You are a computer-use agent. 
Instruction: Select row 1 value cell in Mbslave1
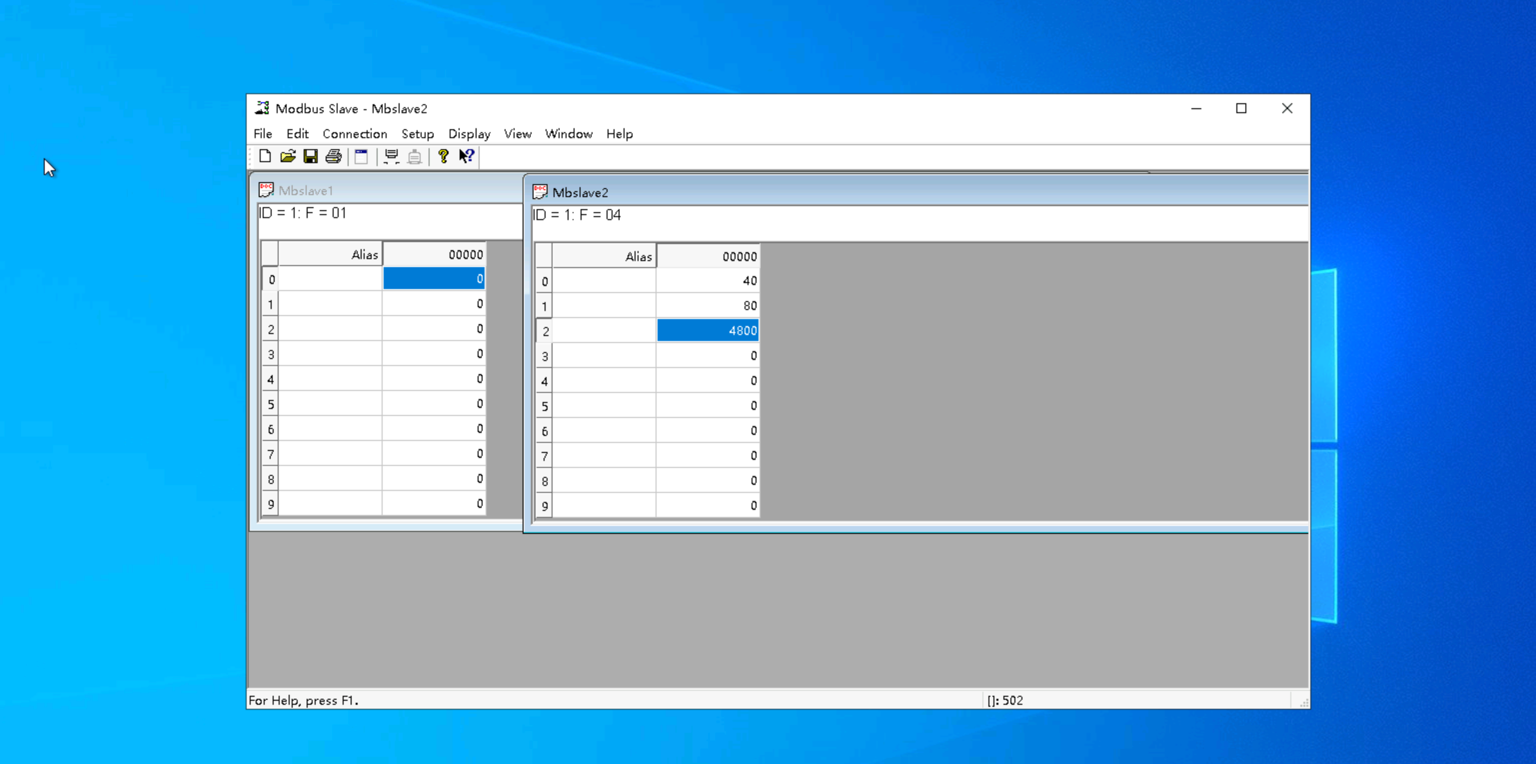434,304
